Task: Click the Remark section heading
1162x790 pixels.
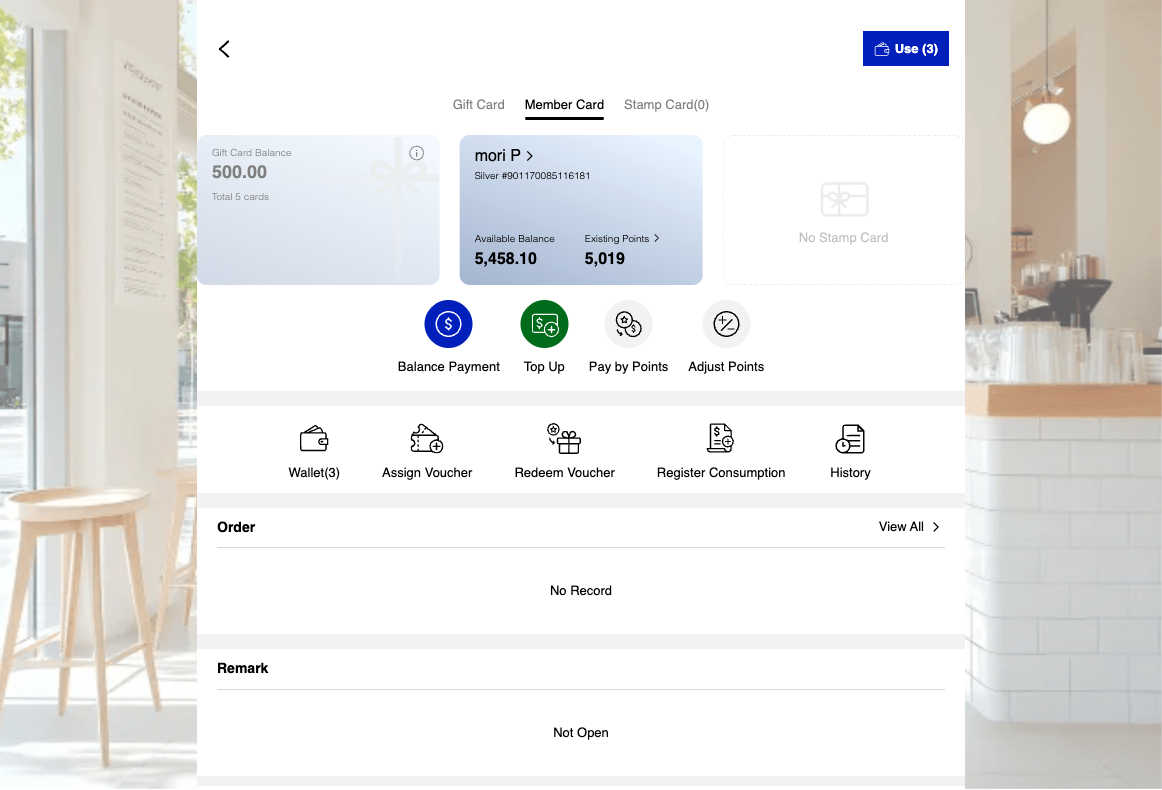Action: 242,668
